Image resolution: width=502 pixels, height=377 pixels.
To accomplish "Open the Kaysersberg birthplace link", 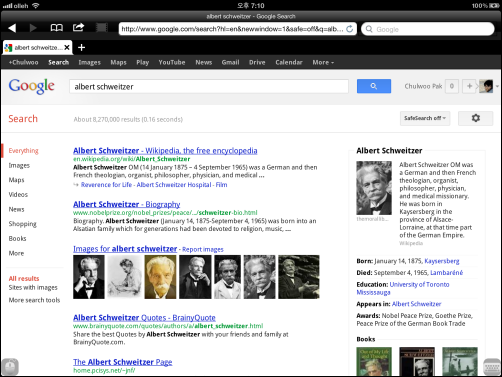I will pyautogui.click(x=442, y=261).
